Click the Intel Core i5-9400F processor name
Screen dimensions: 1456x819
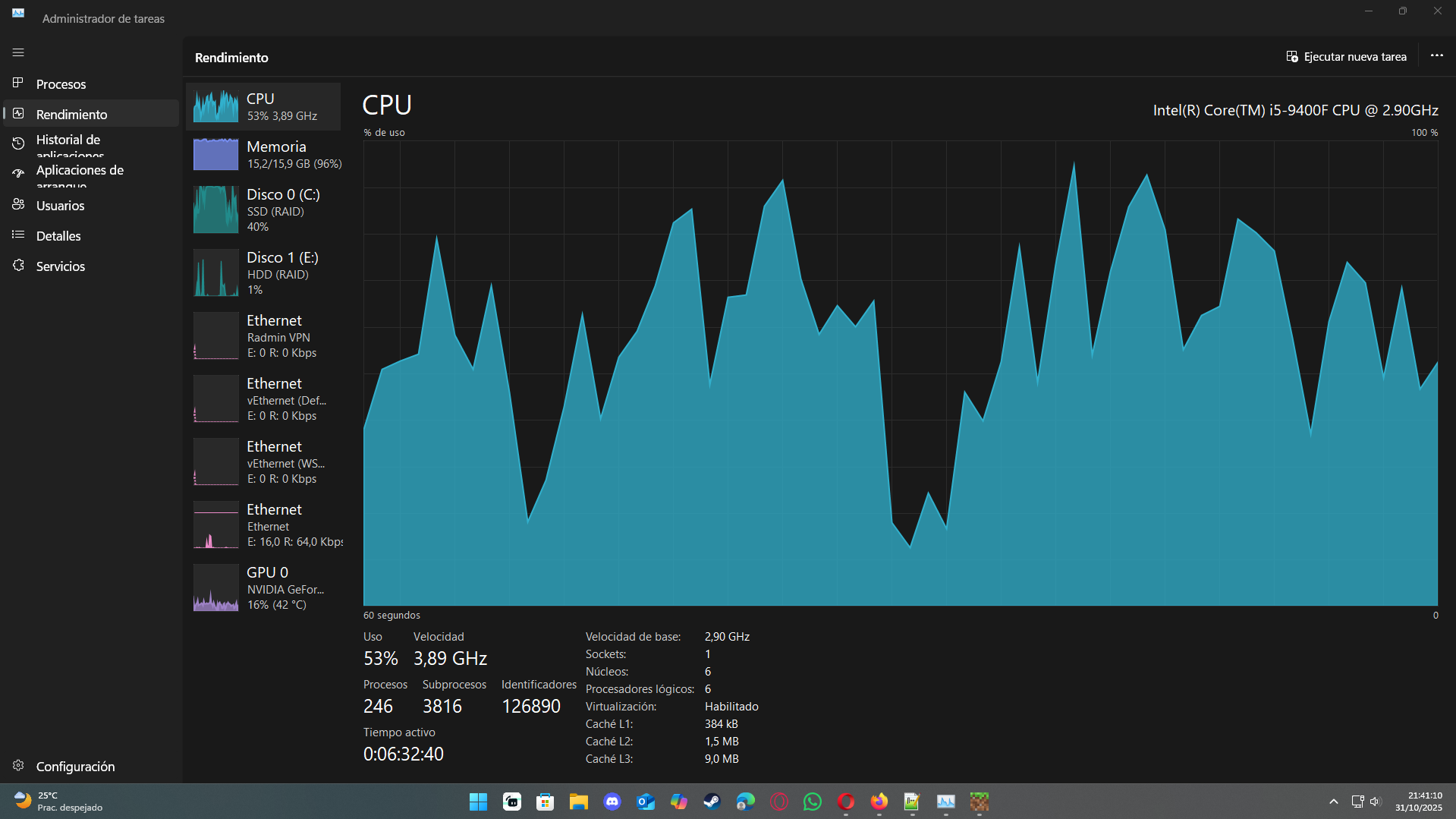(x=1296, y=110)
